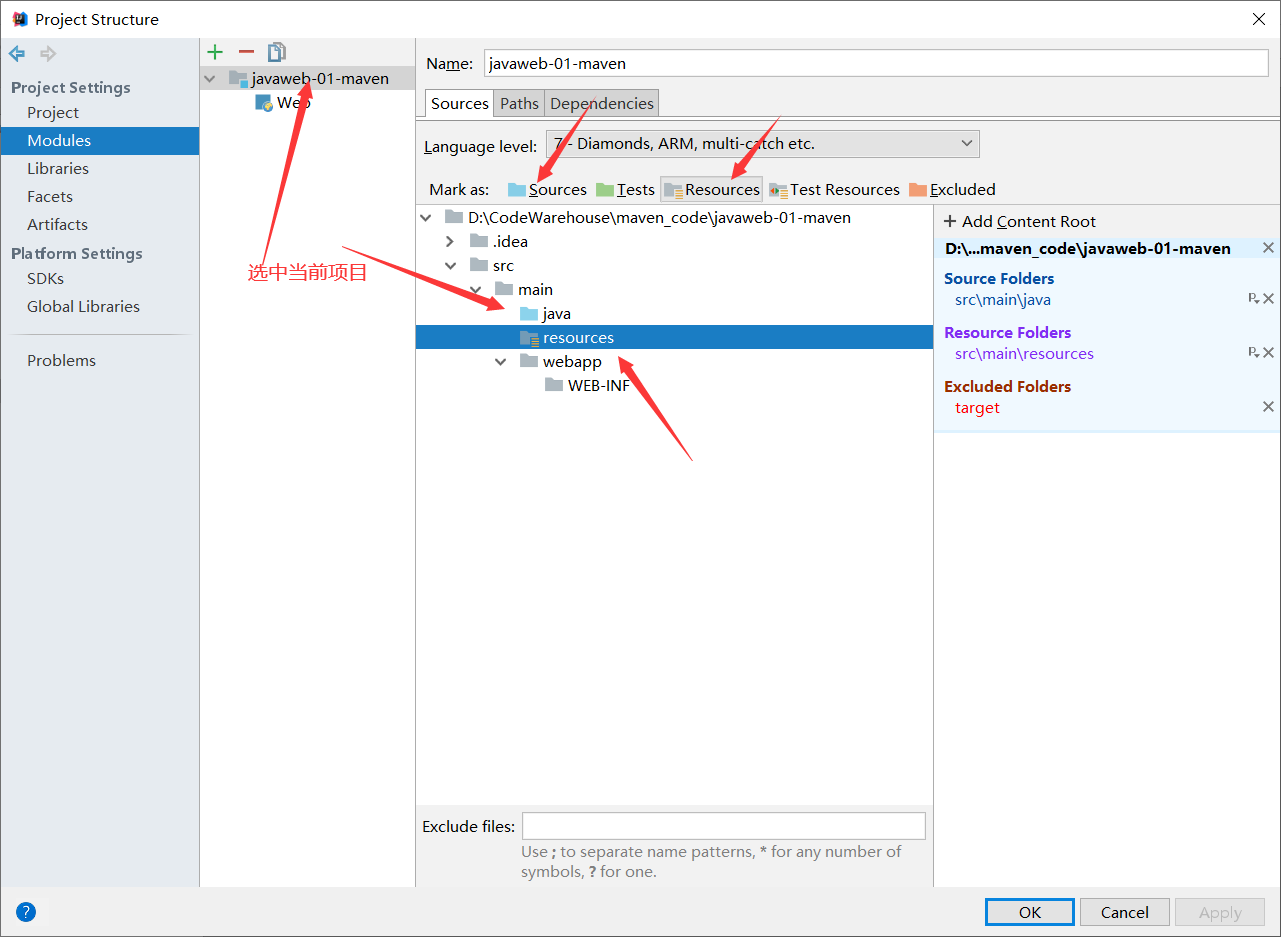Open Libraries settings
The width and height of the screenshot is (1281, 937).
(58, 169)
